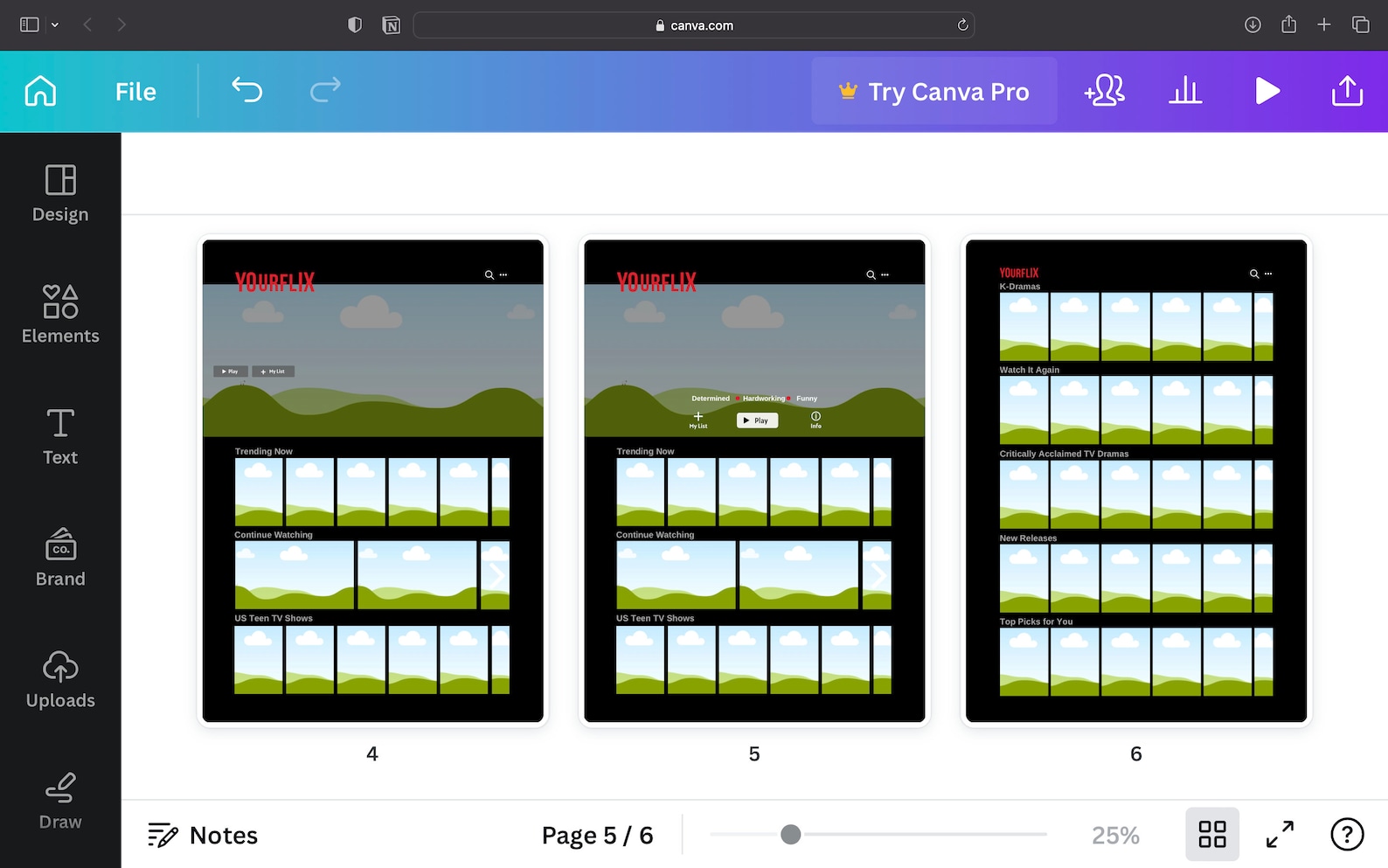The image size is (1388, 868).
Task: Open the Design panel
Action: (x=60, y=194)
